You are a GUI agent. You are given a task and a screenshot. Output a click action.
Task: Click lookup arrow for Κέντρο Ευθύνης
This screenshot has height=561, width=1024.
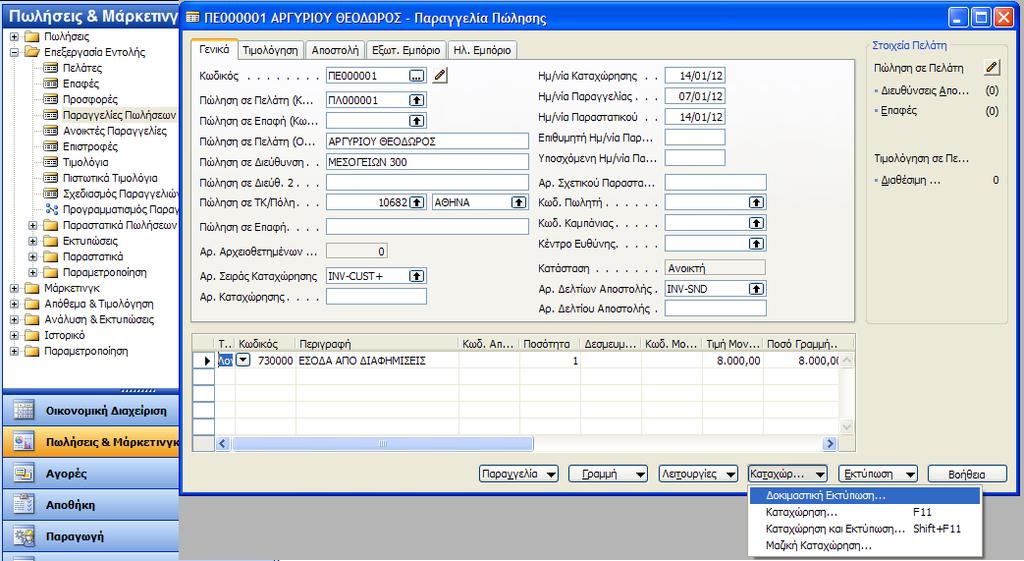pos(756,244)
